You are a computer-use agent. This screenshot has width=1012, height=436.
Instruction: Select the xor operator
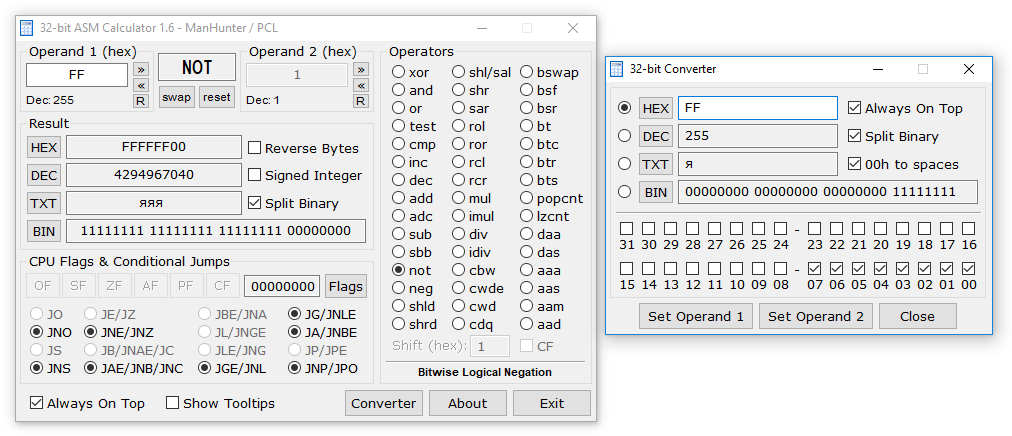point(399,72)
